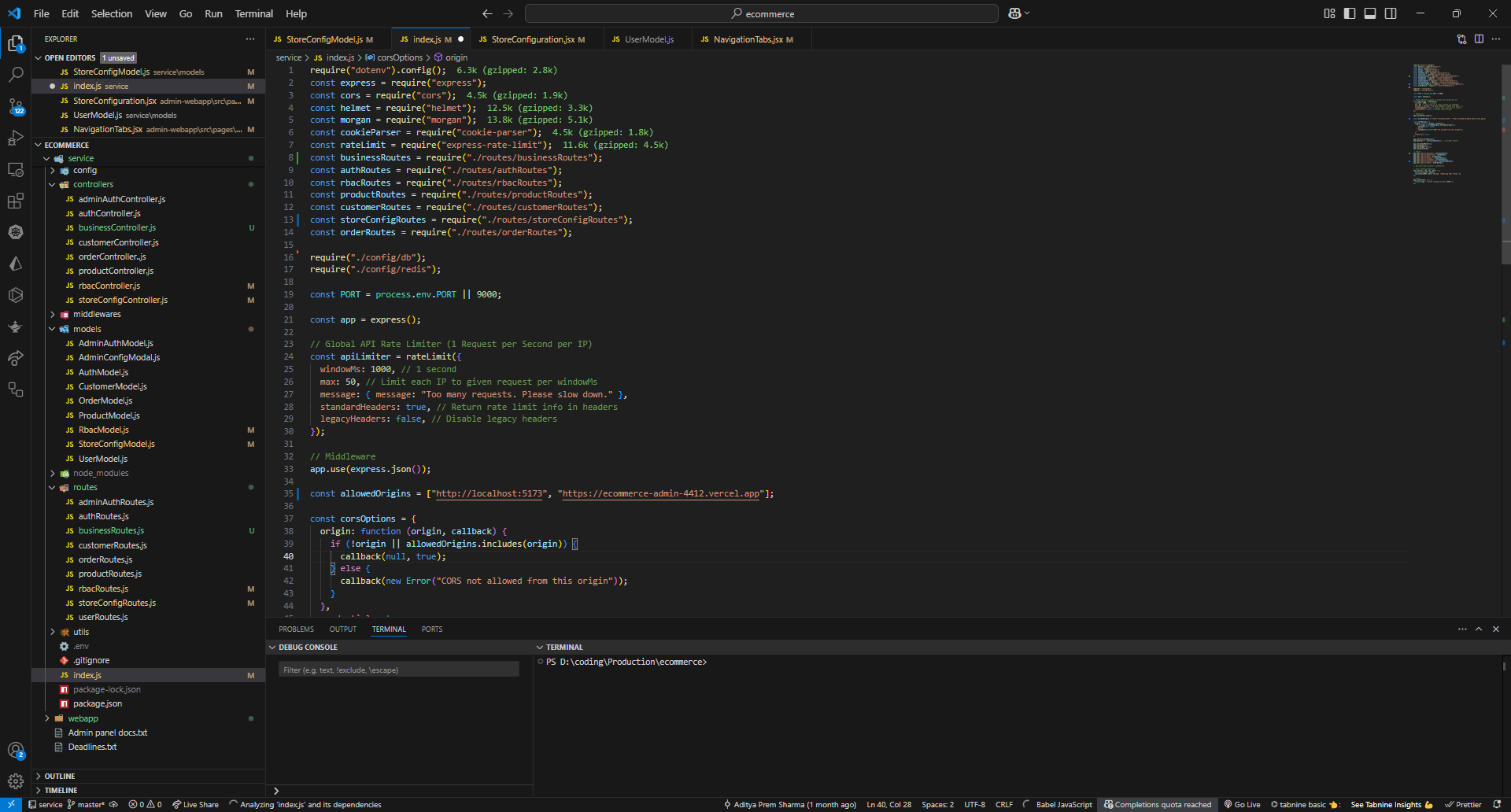The width and height of the screenshot is (1511, 812).
Task: Click the ecommerce command center search box
Action: point(762,13)
